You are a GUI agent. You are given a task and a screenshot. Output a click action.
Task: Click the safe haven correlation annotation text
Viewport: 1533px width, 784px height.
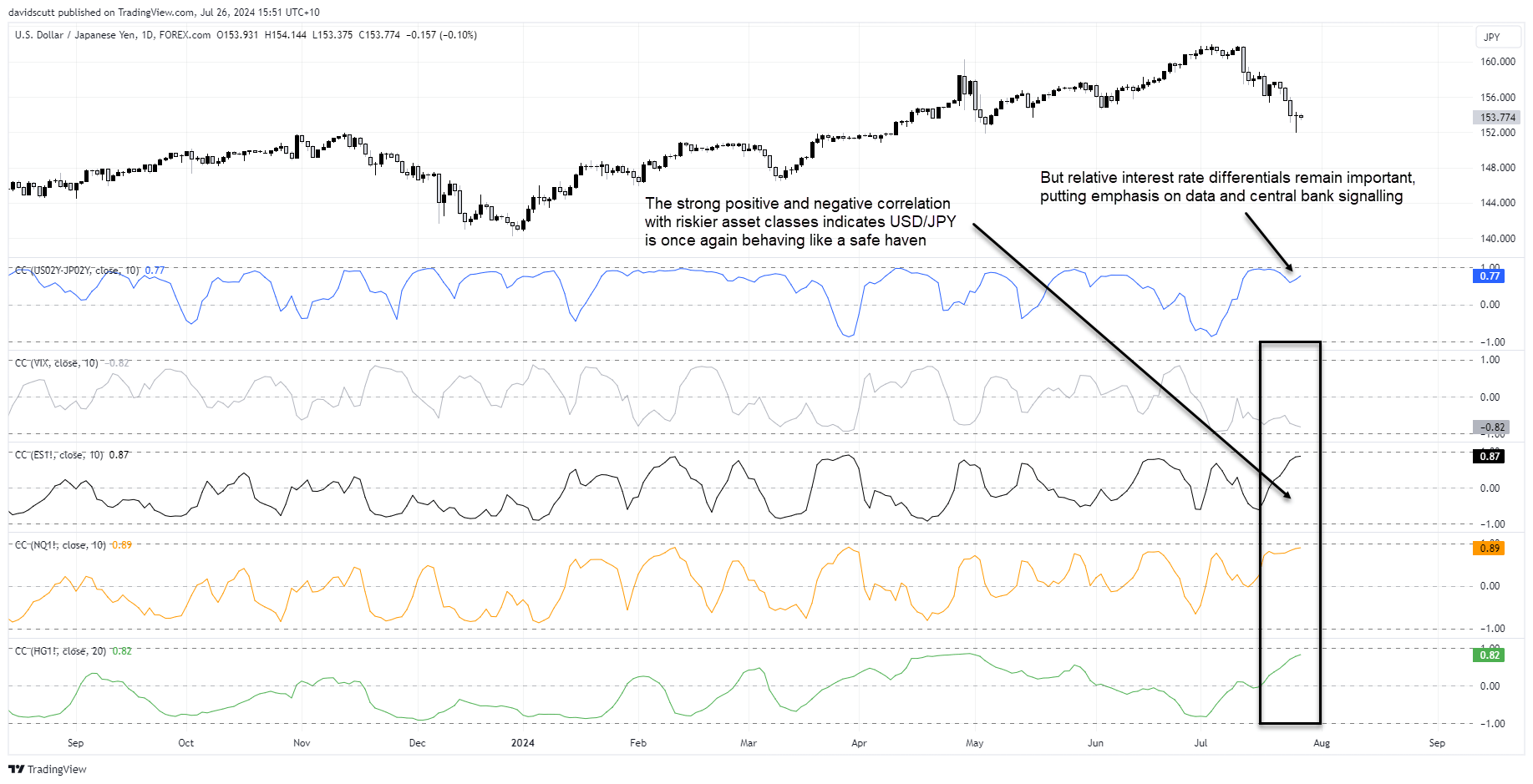[x=799, y=222]
